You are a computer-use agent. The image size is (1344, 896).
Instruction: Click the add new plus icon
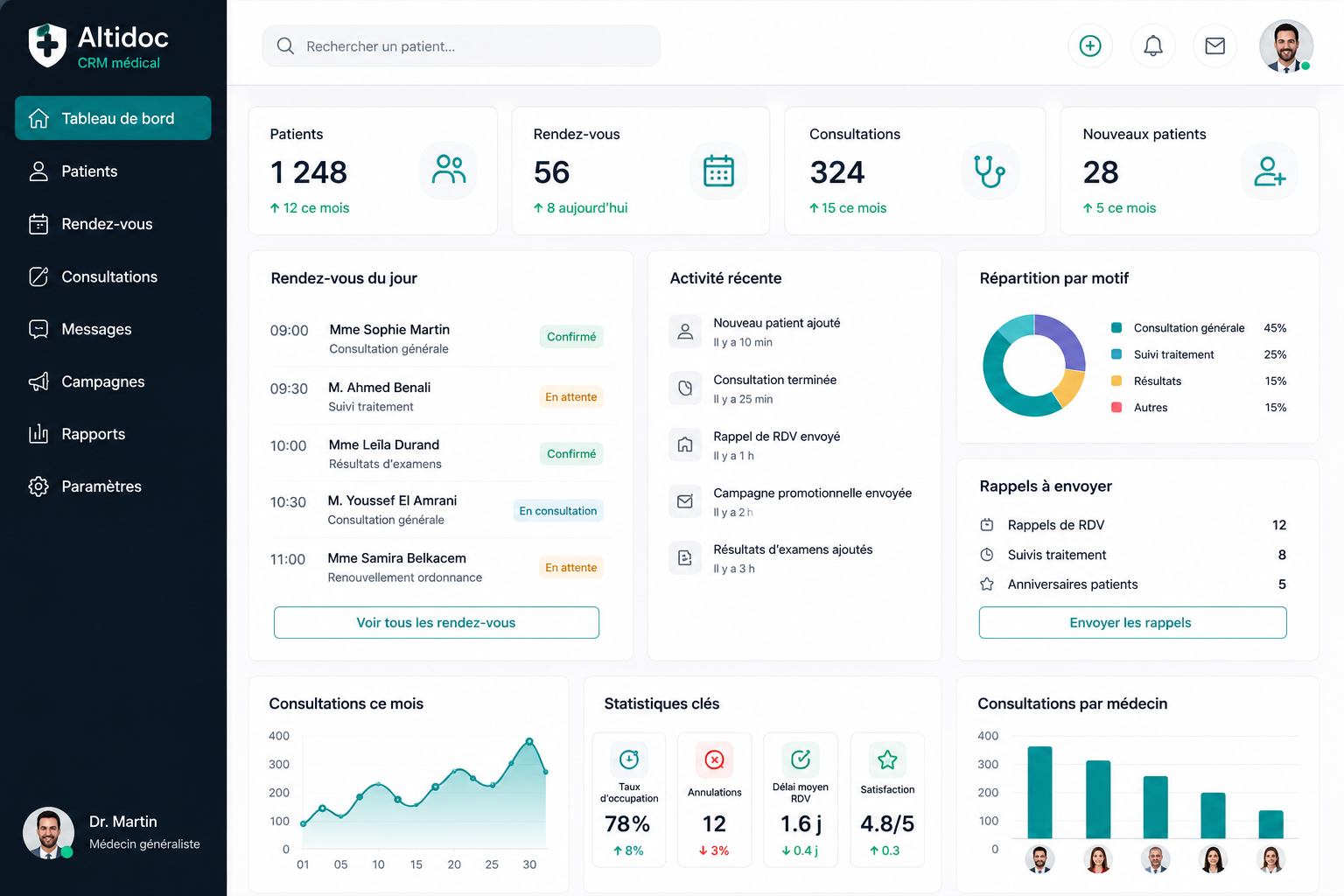click(x=1090, y=46)
